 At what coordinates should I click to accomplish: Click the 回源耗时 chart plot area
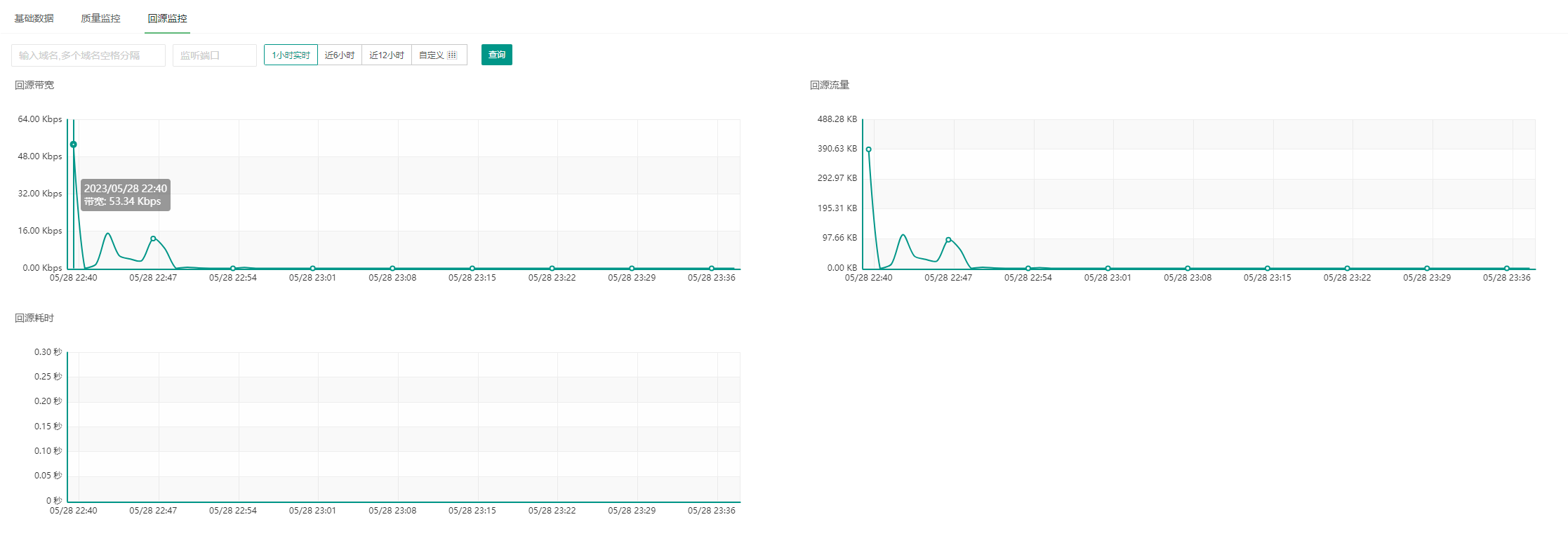404,427
